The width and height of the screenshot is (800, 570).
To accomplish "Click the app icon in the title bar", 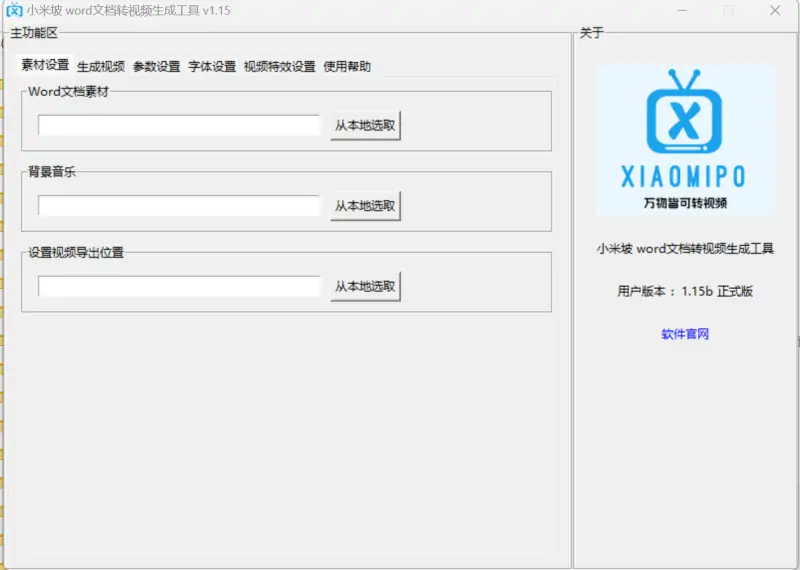I will coord(14,11).
